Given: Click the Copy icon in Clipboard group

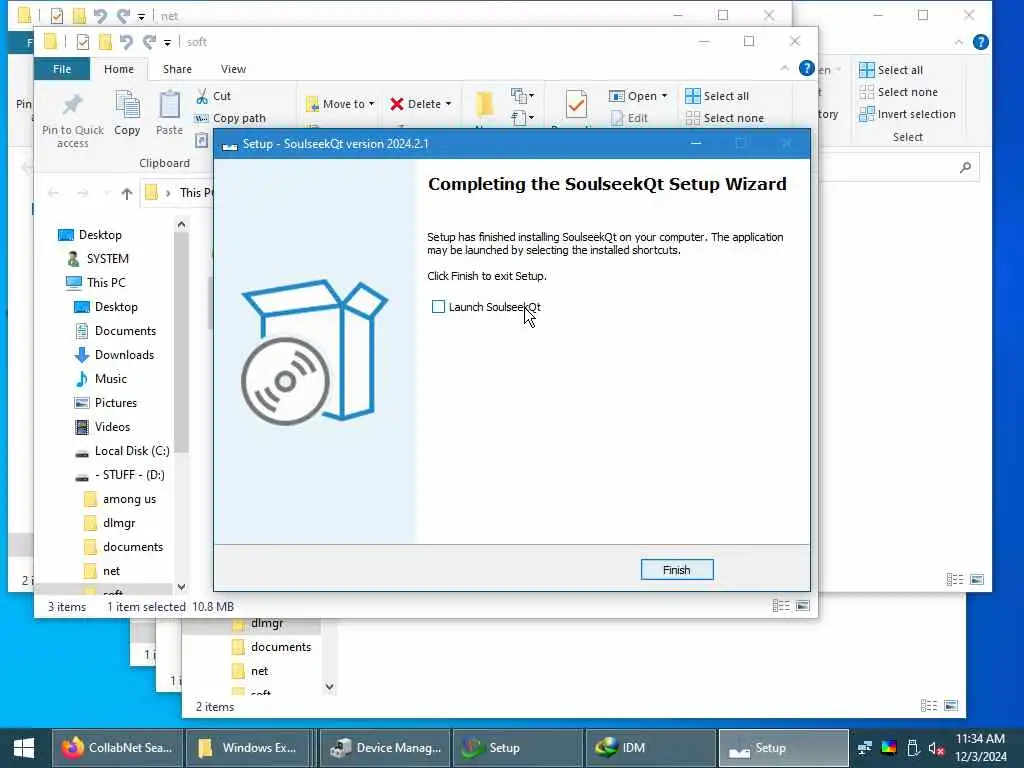Looking at the screenshot, I should (x=127, y=104).
